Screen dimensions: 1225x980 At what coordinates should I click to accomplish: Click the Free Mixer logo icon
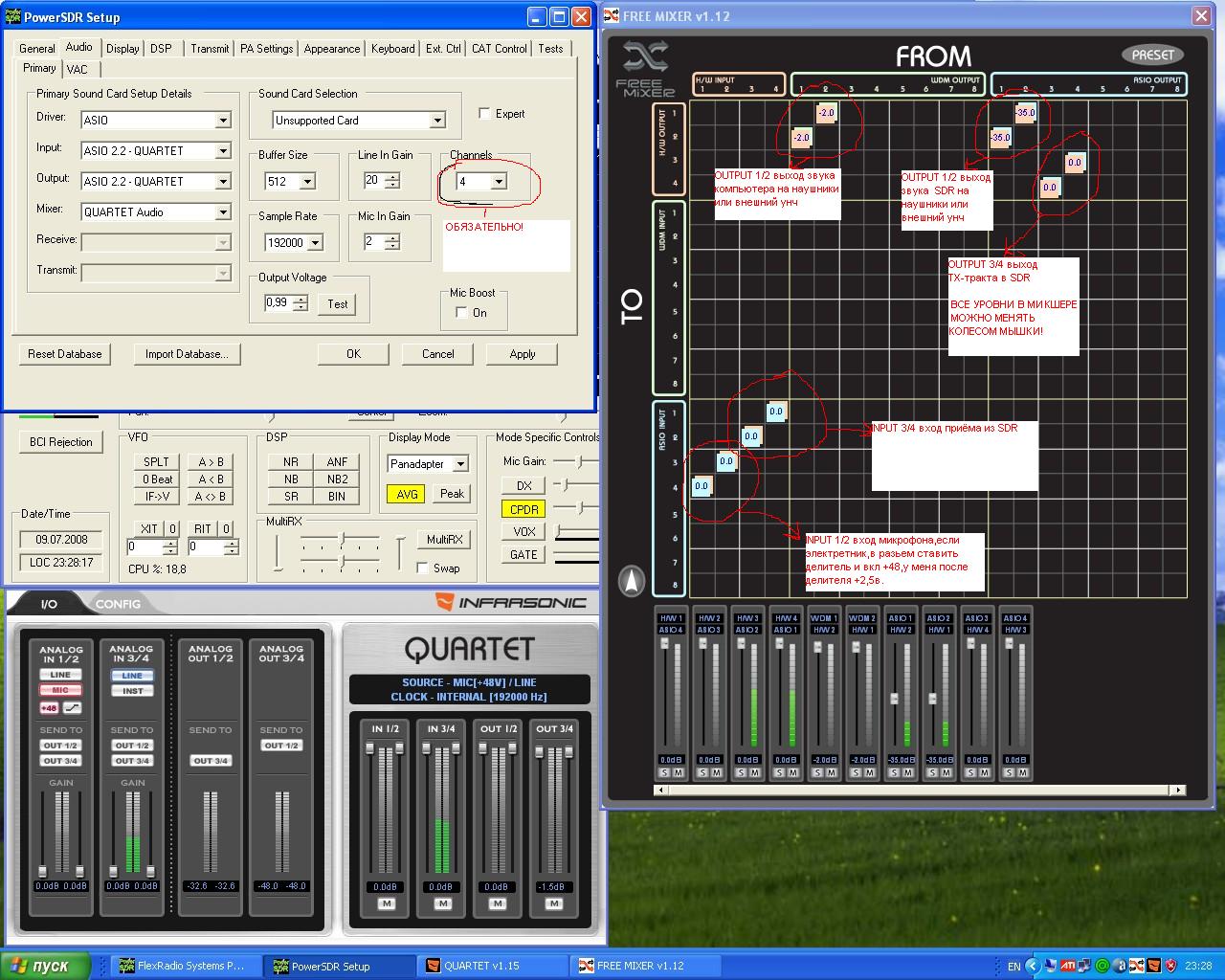point(645,57)
